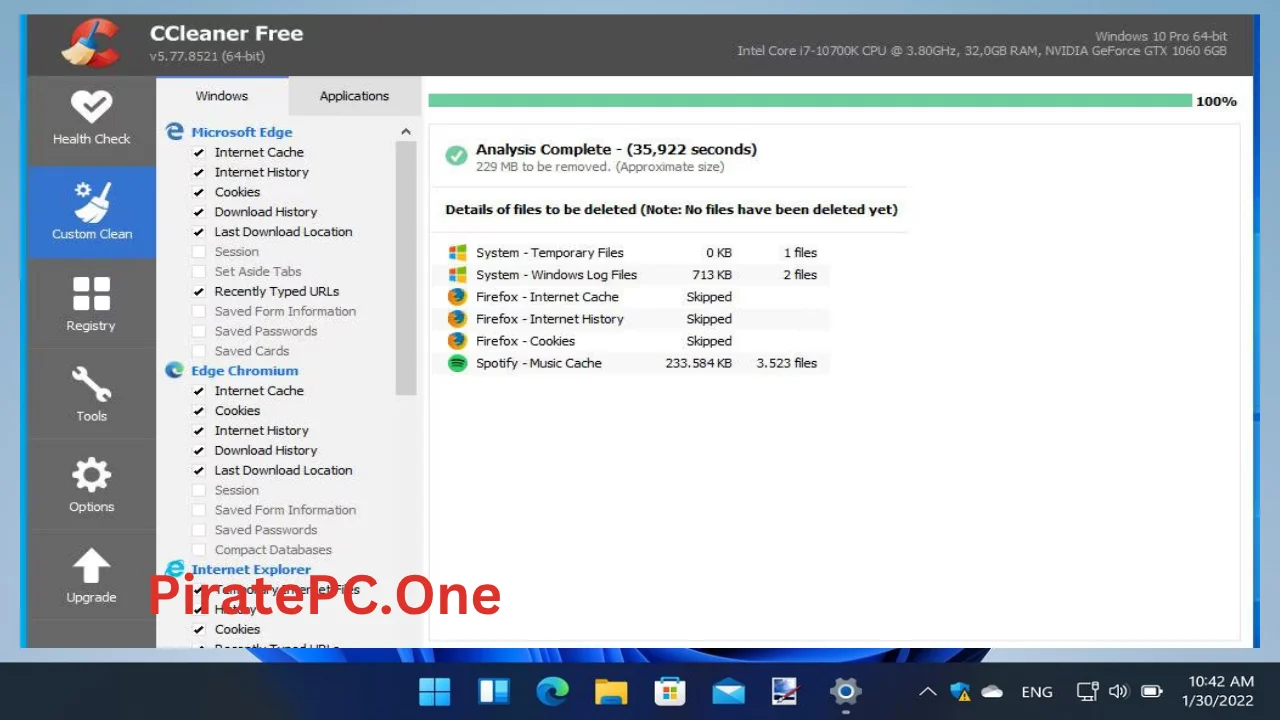Screen dimensions: 1280x720
Task: Click the Windows Security shield tray icon
Action: coord(960,691)
